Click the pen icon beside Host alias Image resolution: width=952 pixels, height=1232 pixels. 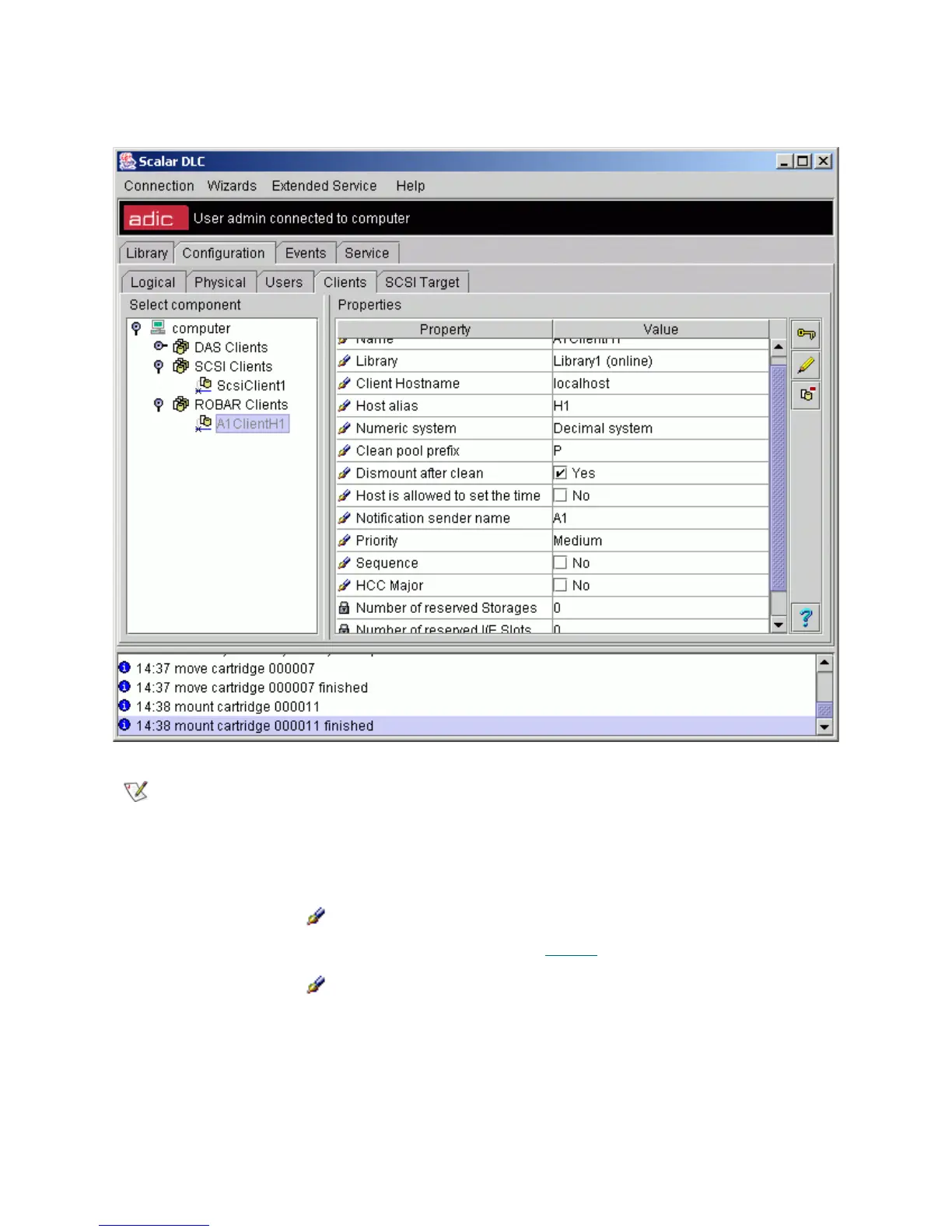pos(345,406)
